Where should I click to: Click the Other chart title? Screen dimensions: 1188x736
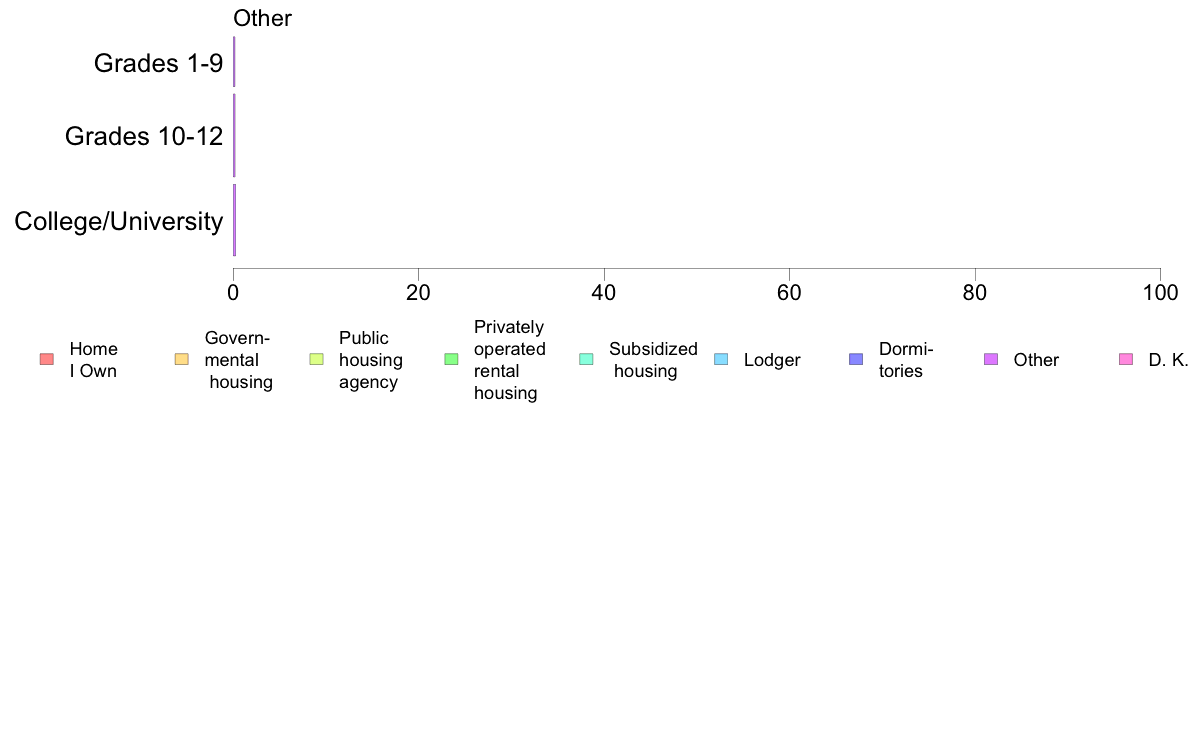coord(262,18)
